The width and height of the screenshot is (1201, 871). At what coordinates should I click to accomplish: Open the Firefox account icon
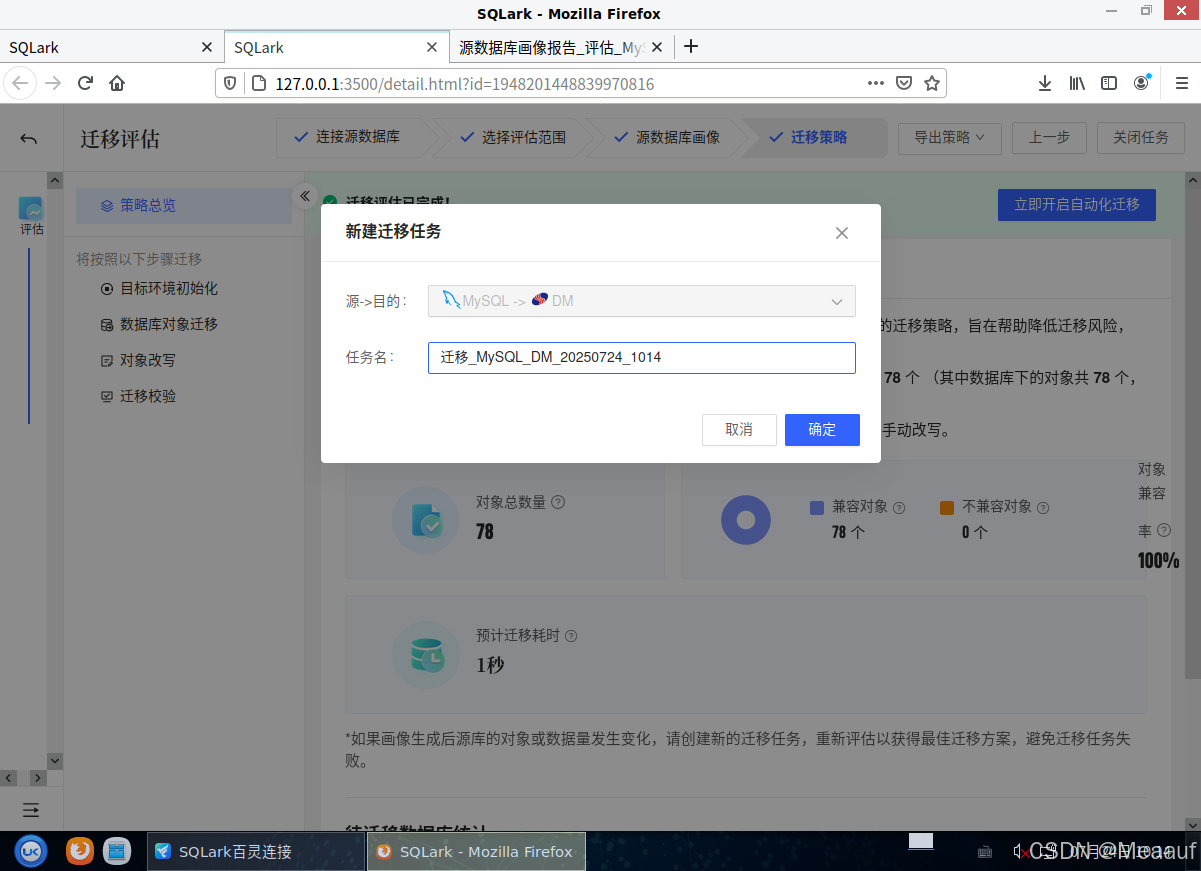(1142, 83)
